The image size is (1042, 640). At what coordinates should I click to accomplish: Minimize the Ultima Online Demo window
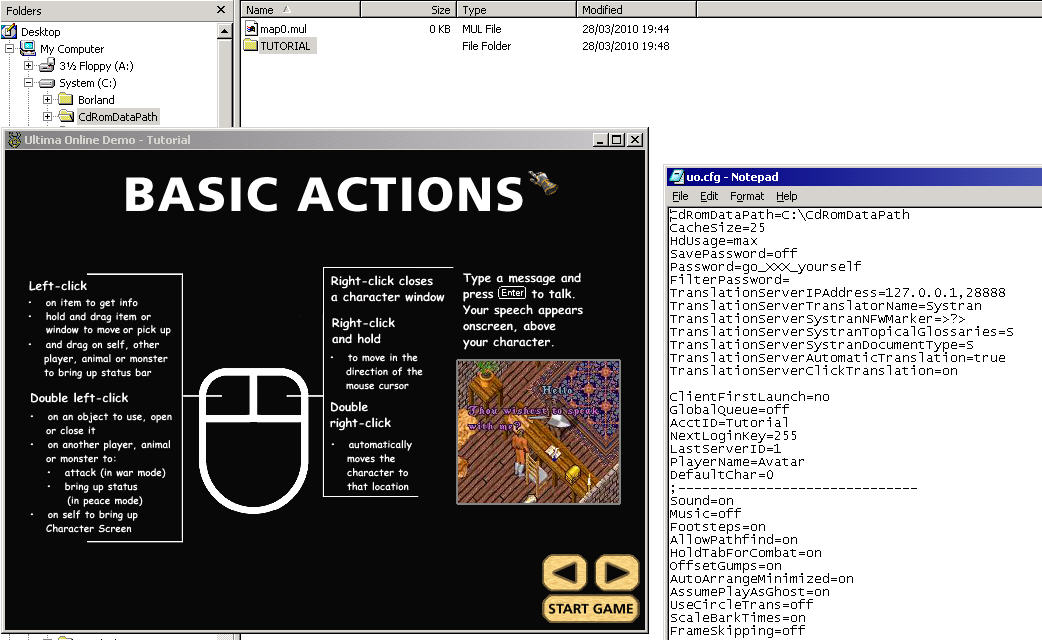pos(601,140)
